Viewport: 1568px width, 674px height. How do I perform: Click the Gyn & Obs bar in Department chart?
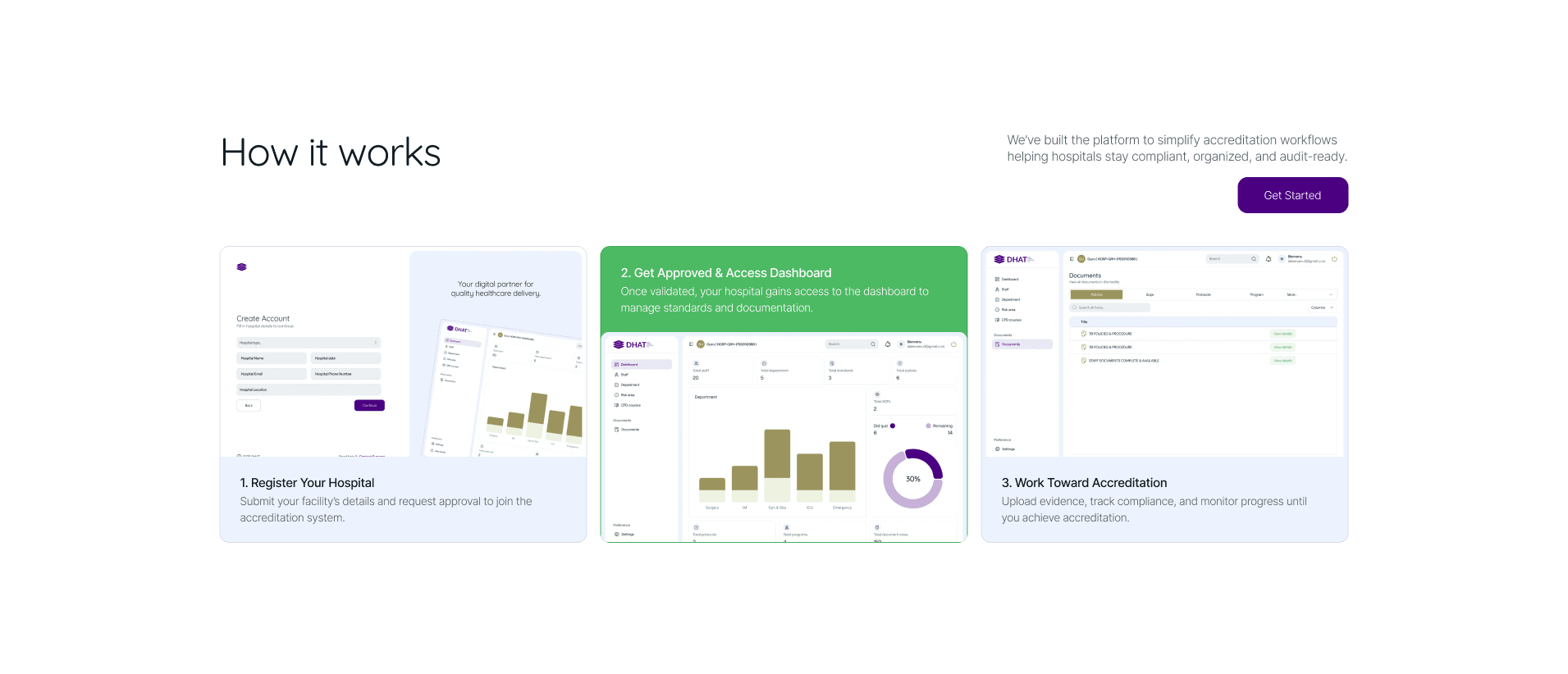pos(777,465)
